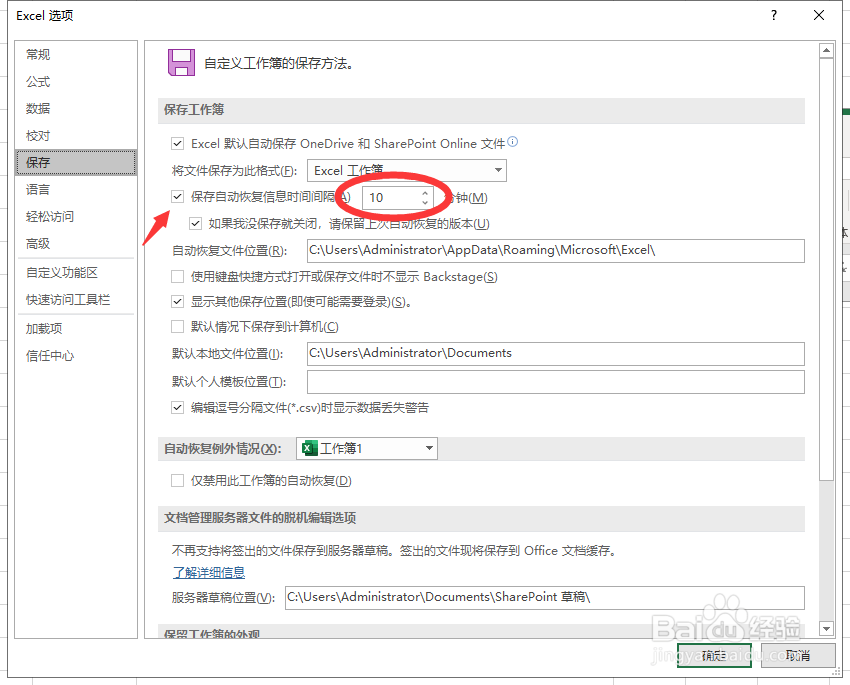Select the 轻松访问 category
This screenshot has height=685, width=850.
pos(76,217)
